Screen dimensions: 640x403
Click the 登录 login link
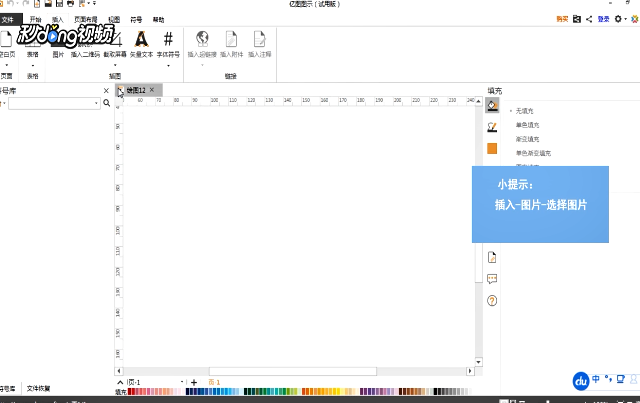coord(603,19)
